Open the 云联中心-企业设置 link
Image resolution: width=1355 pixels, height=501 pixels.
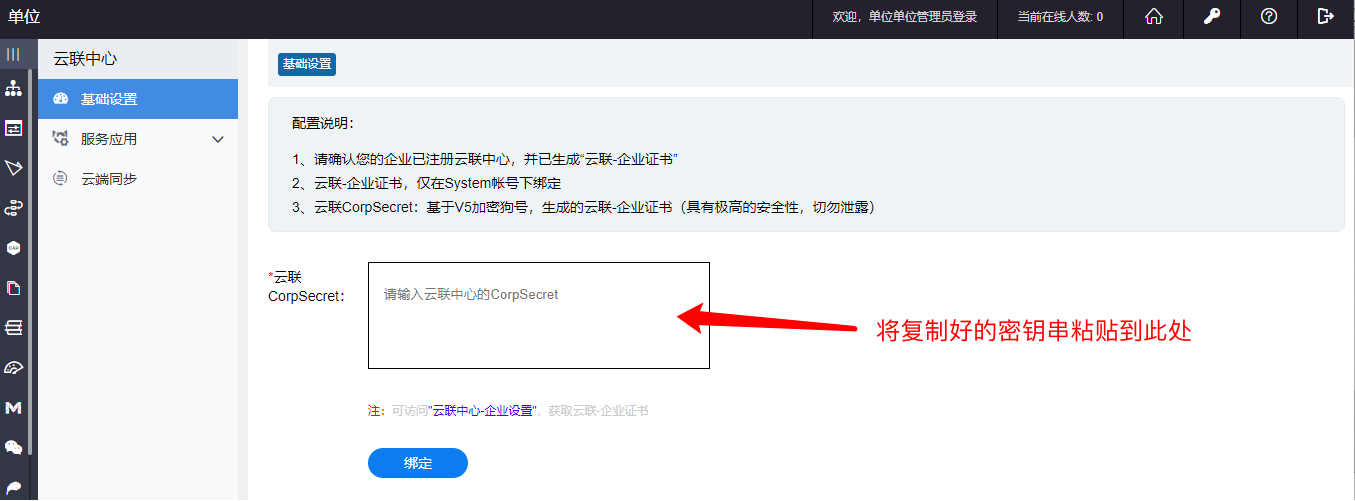click(483, 411)
